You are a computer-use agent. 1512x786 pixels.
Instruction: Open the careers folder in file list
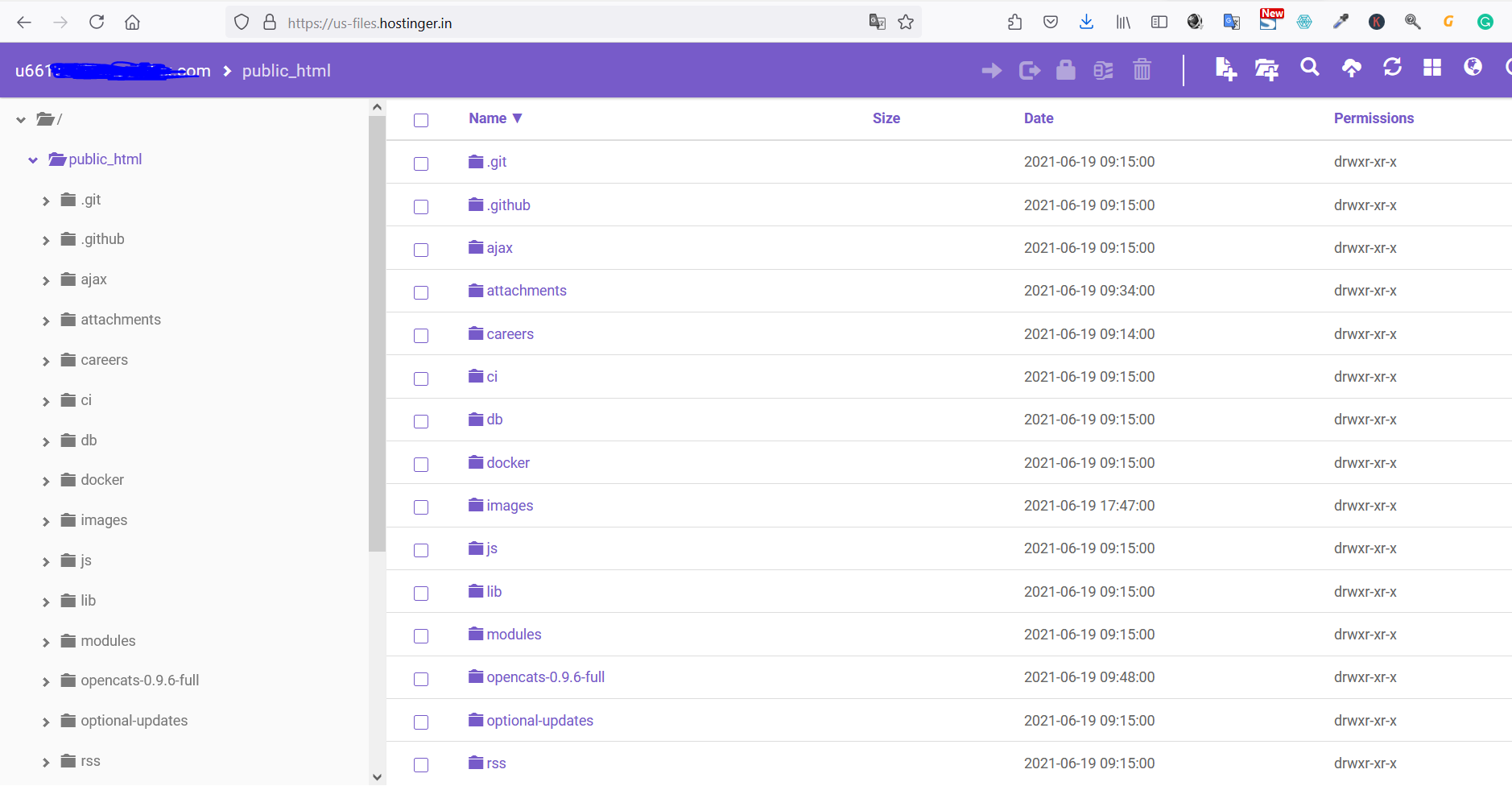pos(510,334)
